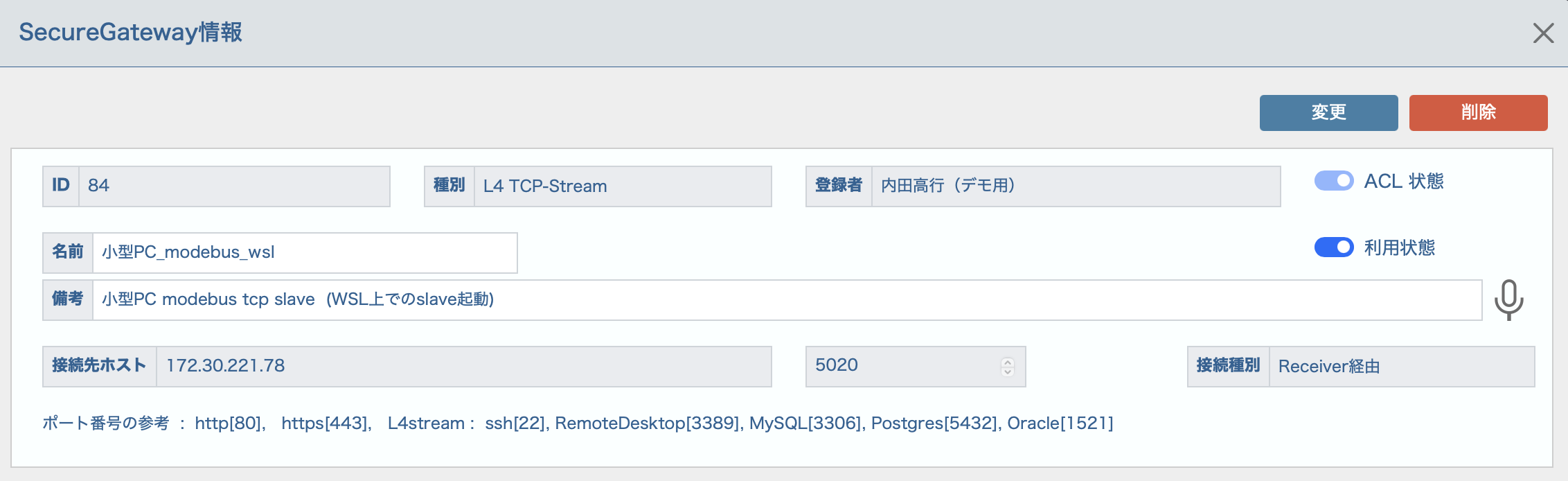Click the 接続先ホスト field showing 172.30.221.78
Image resolution: width=1568 pixels, height=481 pixels.
pos(464,367)
